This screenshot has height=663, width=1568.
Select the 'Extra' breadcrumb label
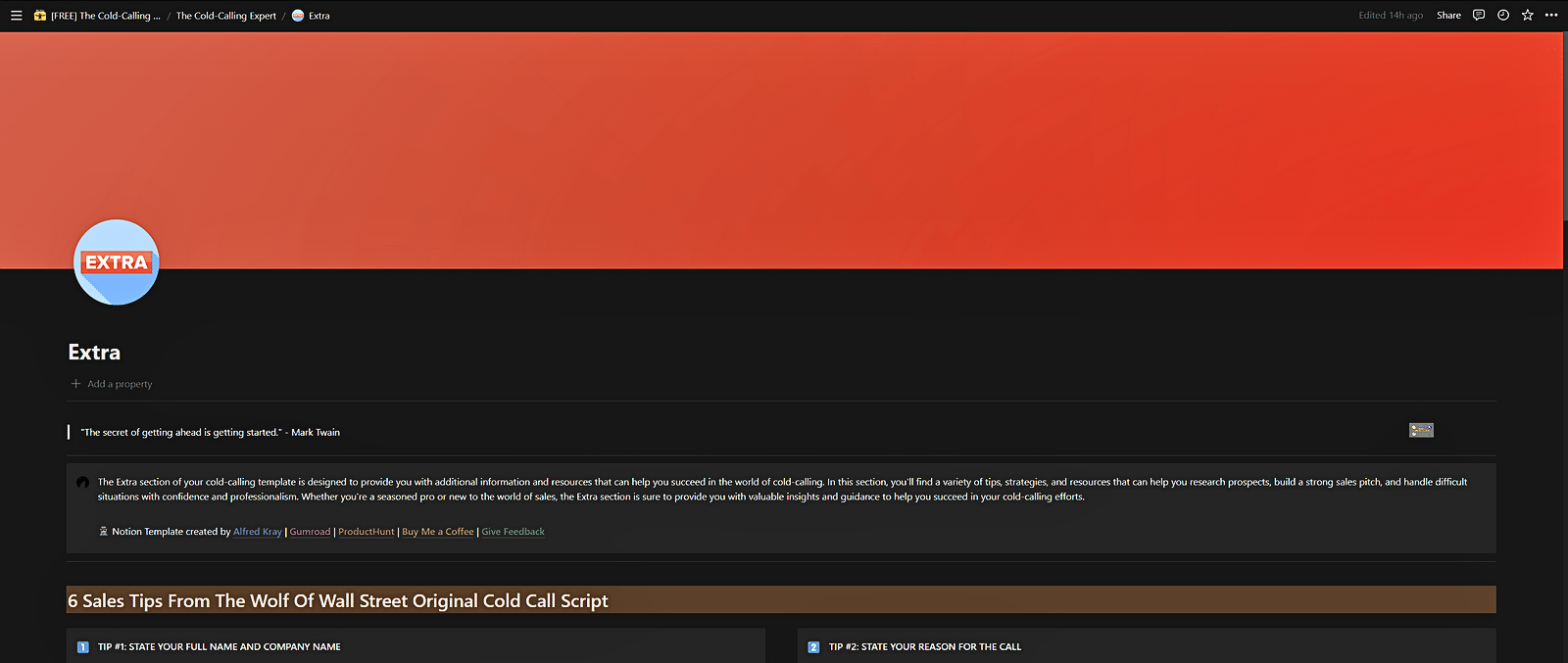pyautogui.click(x=319, y=16)
